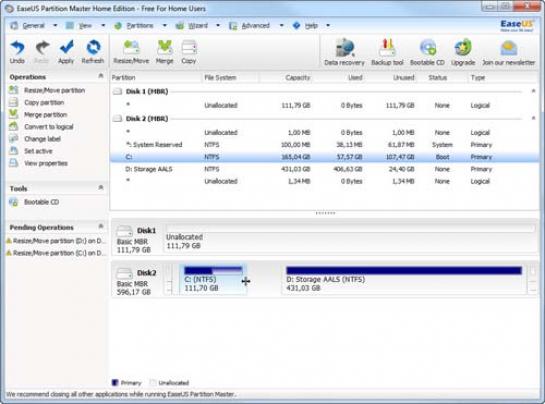
Task: Sort by Partition column header
Action: (123, 78)
